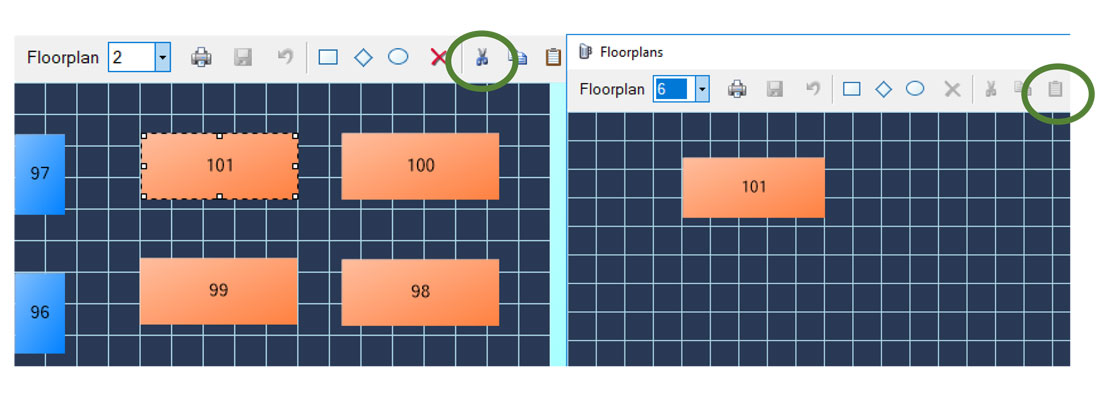Screen dimensions: 1100x400
Task: Click red X Delete icon in left toolbar
Action: 438,58
